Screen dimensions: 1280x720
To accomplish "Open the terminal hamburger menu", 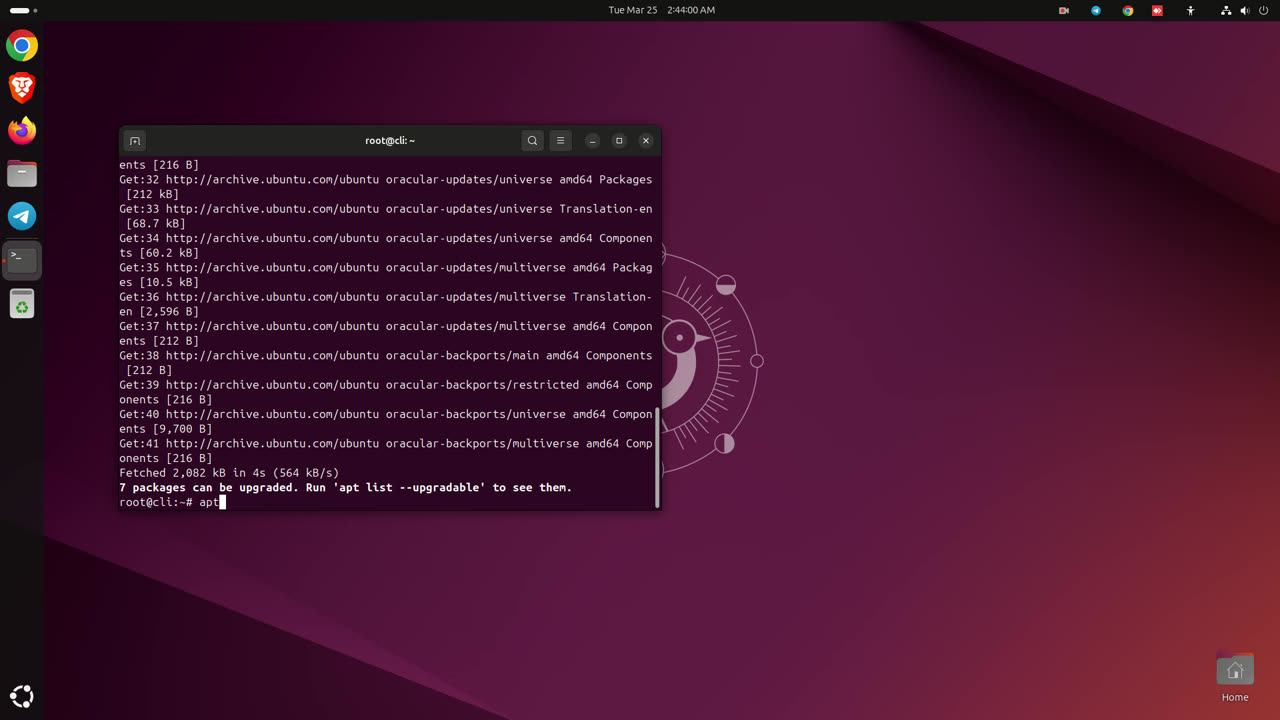I will (x=560, y=141).
